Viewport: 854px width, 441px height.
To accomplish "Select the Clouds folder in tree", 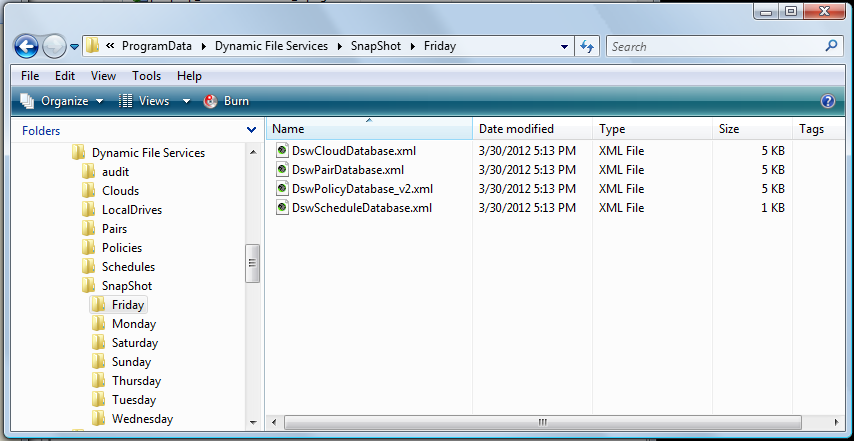I will click(x=110, y=191).
